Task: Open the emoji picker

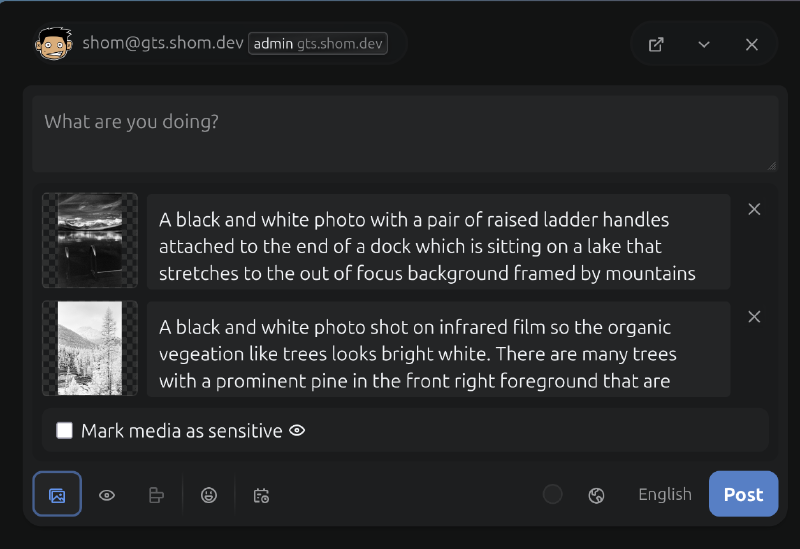Action: [209, 495]
